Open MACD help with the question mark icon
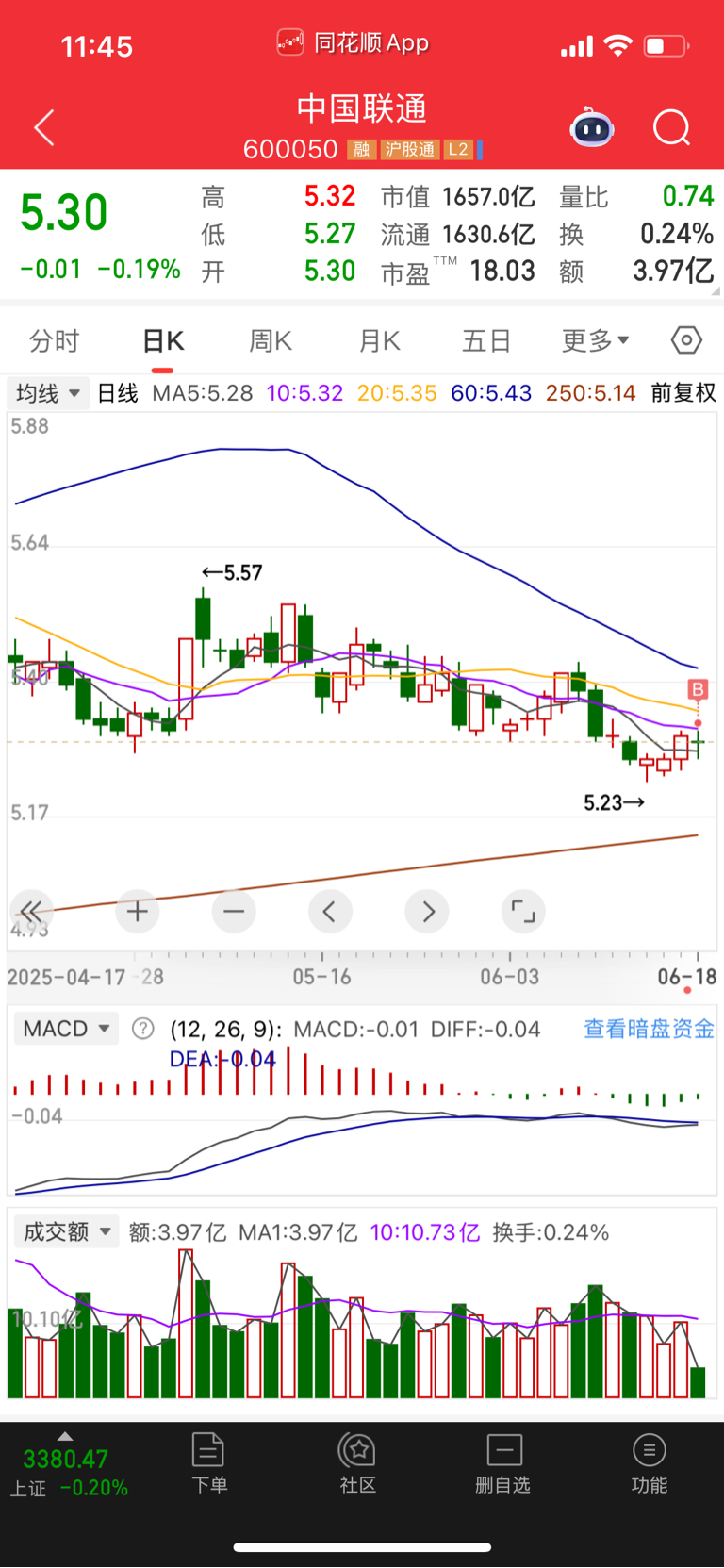The height and width of the screenshot is (1568, 724). coord(142,1028)
